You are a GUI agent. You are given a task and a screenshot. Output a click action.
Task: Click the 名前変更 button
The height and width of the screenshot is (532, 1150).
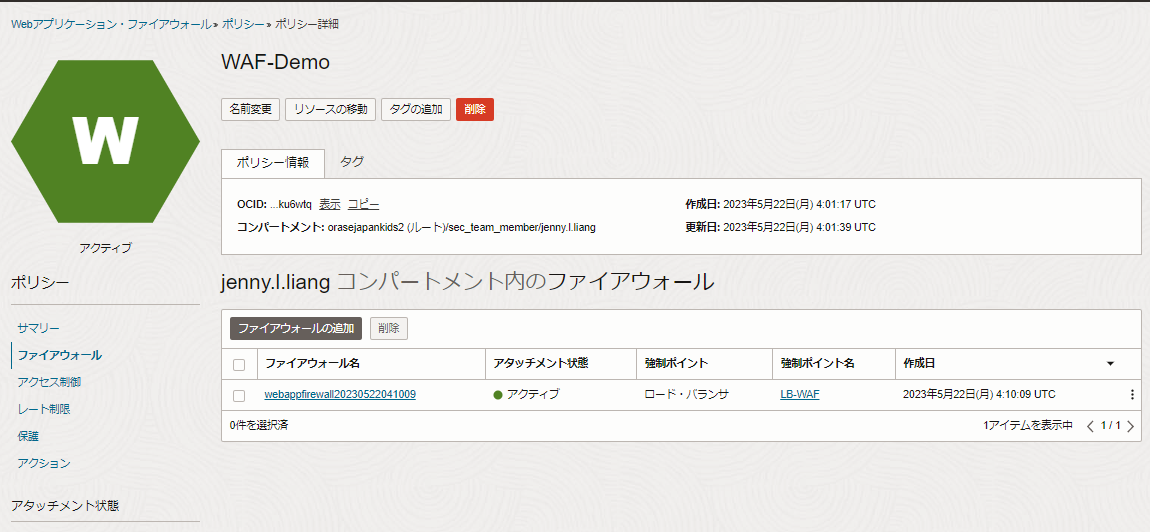(250, 109)
